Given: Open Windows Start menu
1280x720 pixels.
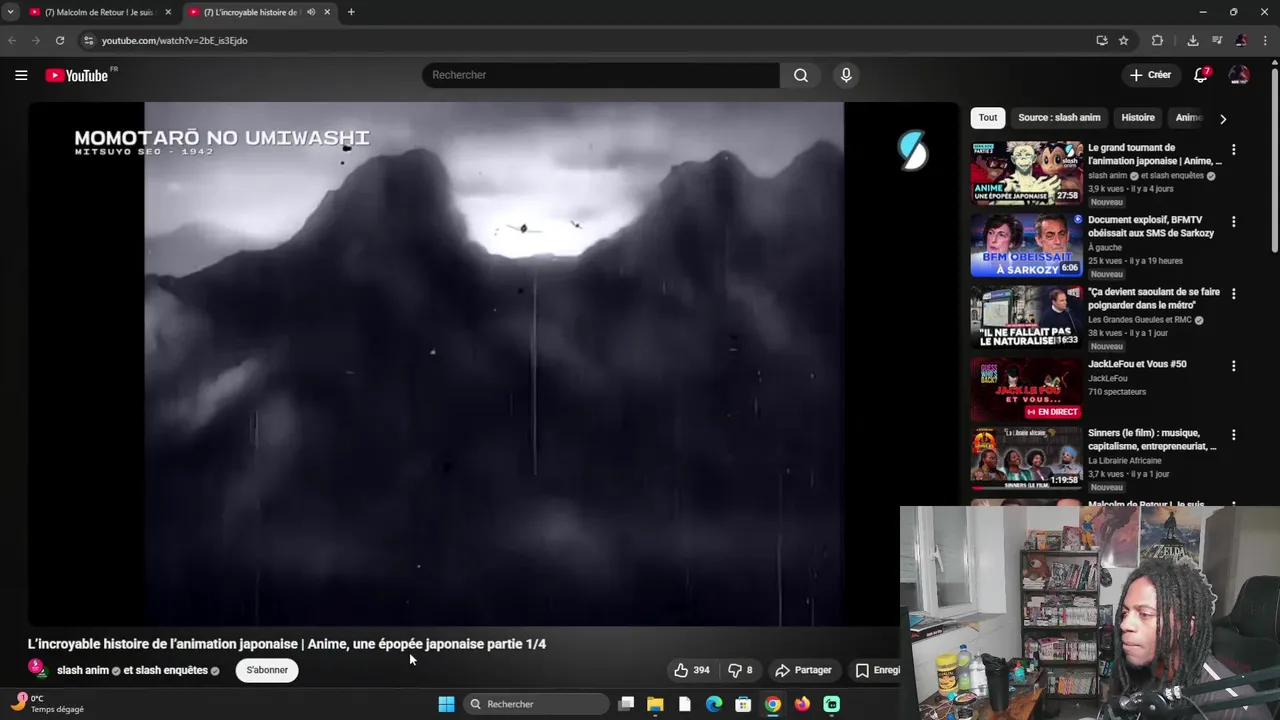Looking at the screenshot, I should [446, 704].
